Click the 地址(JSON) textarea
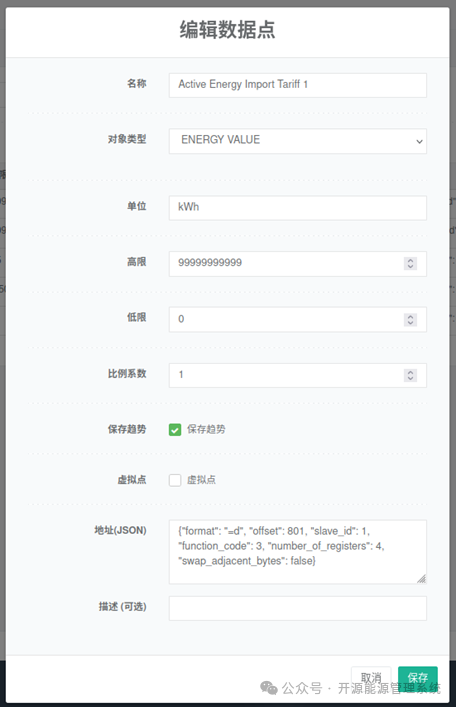 pyautogui.click(x=298, y=552)
